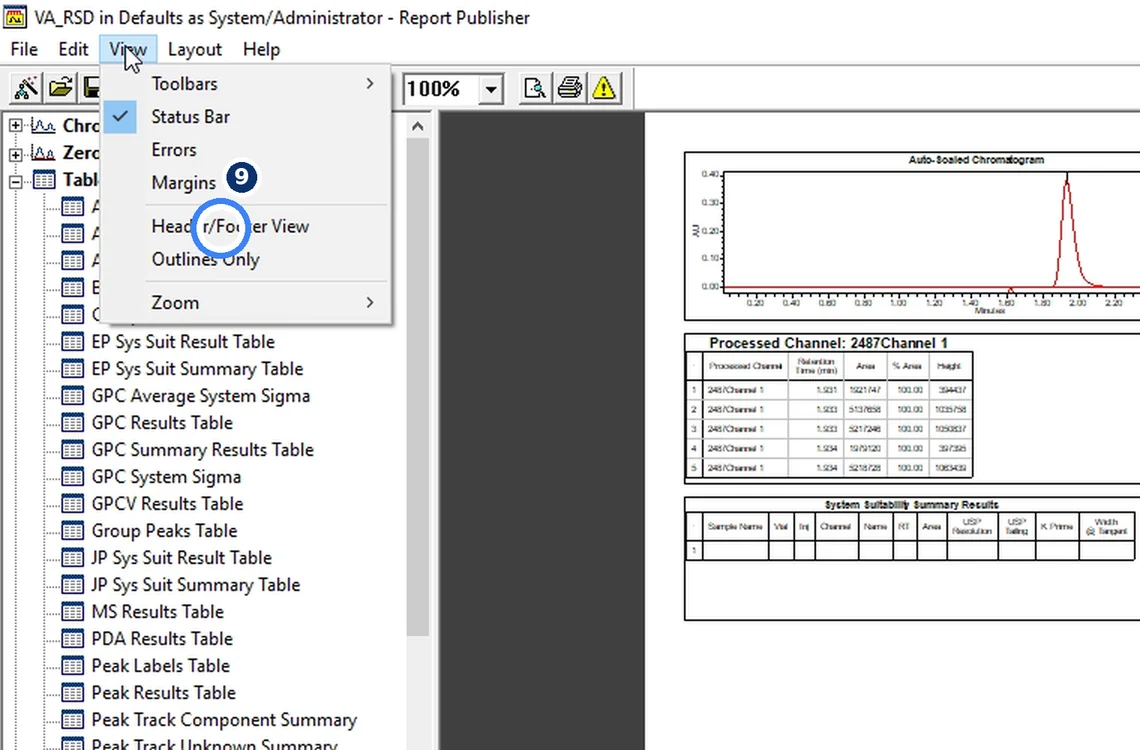
Task: Click the Group Peaks Table icon
Action: point(72,531)
